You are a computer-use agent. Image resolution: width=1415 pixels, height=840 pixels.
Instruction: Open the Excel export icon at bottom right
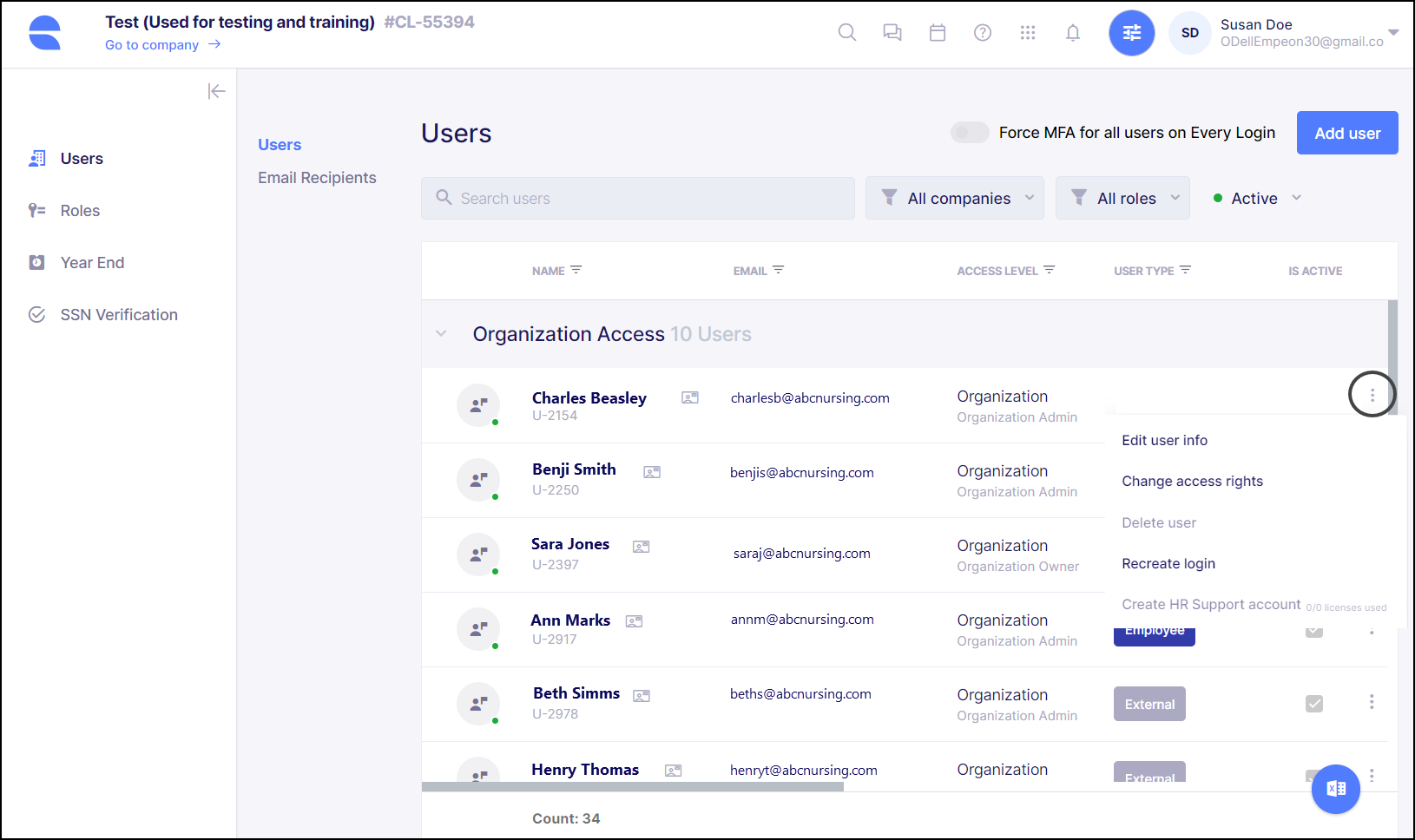[x=1335, y=789]
